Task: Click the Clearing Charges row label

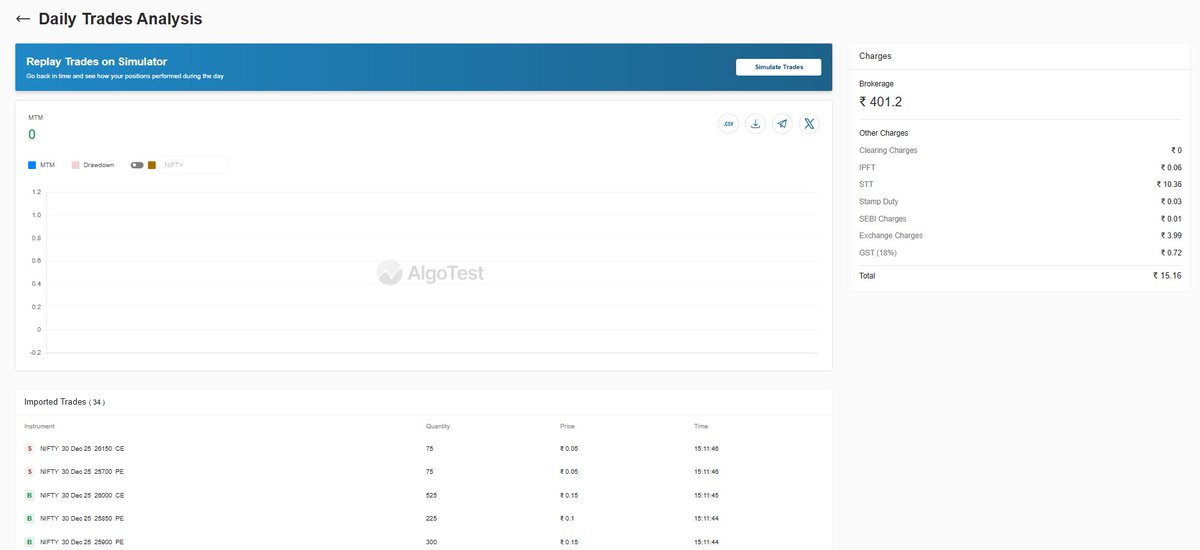Action: (888, 150)
